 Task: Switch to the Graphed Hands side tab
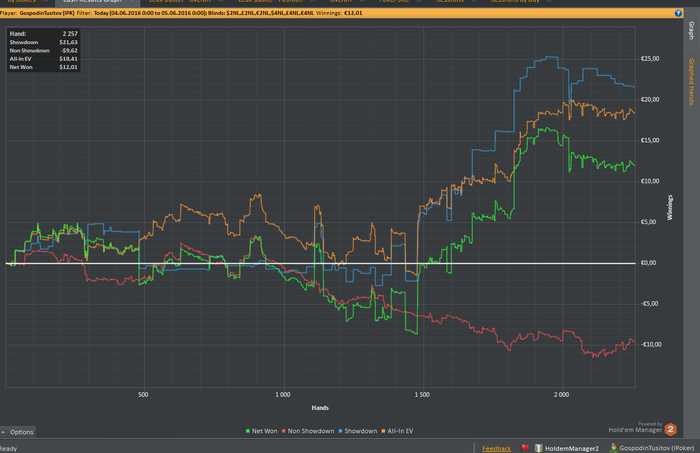(692, 82)
